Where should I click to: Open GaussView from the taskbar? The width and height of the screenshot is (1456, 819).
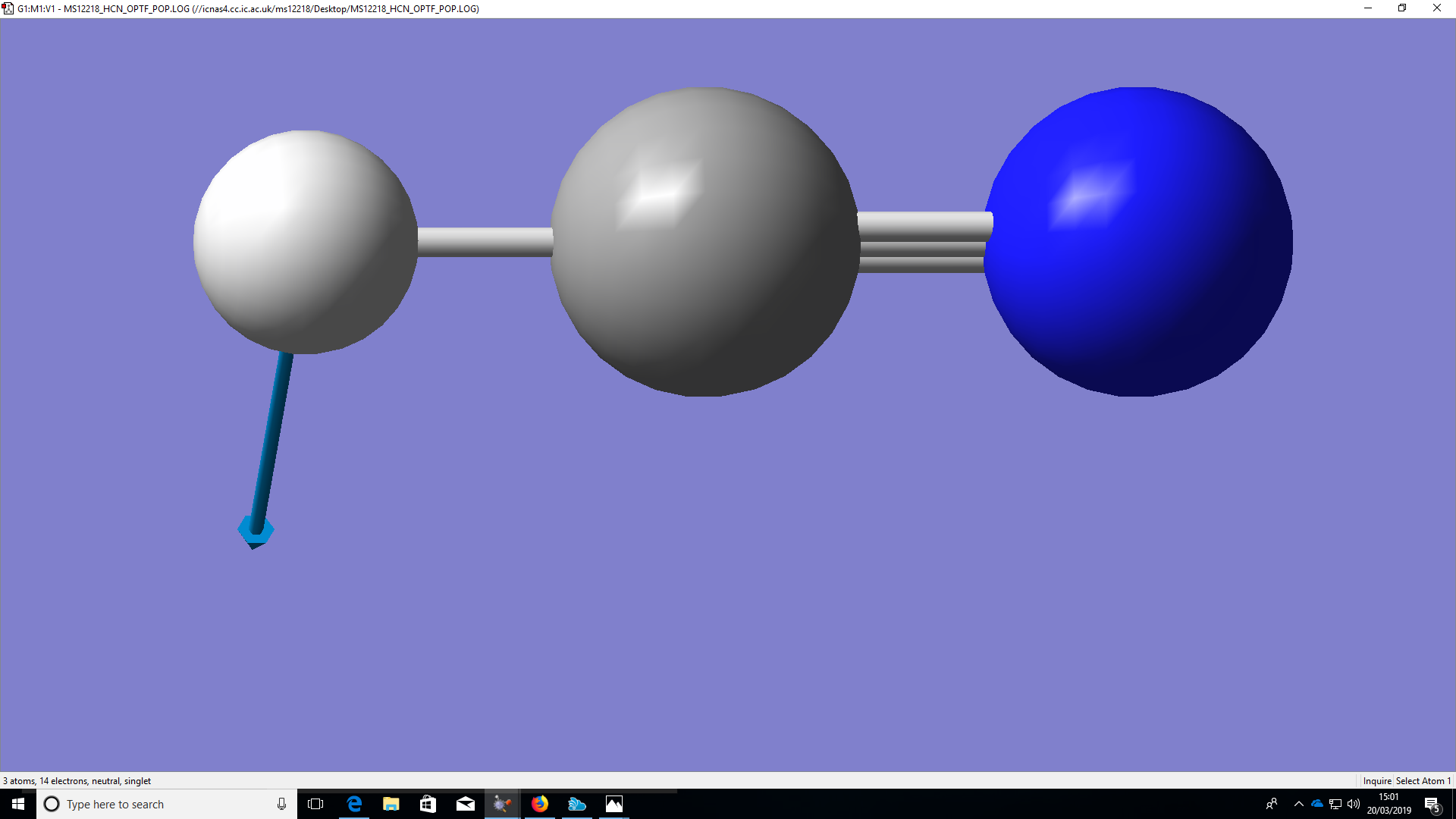tap(502, 804)
